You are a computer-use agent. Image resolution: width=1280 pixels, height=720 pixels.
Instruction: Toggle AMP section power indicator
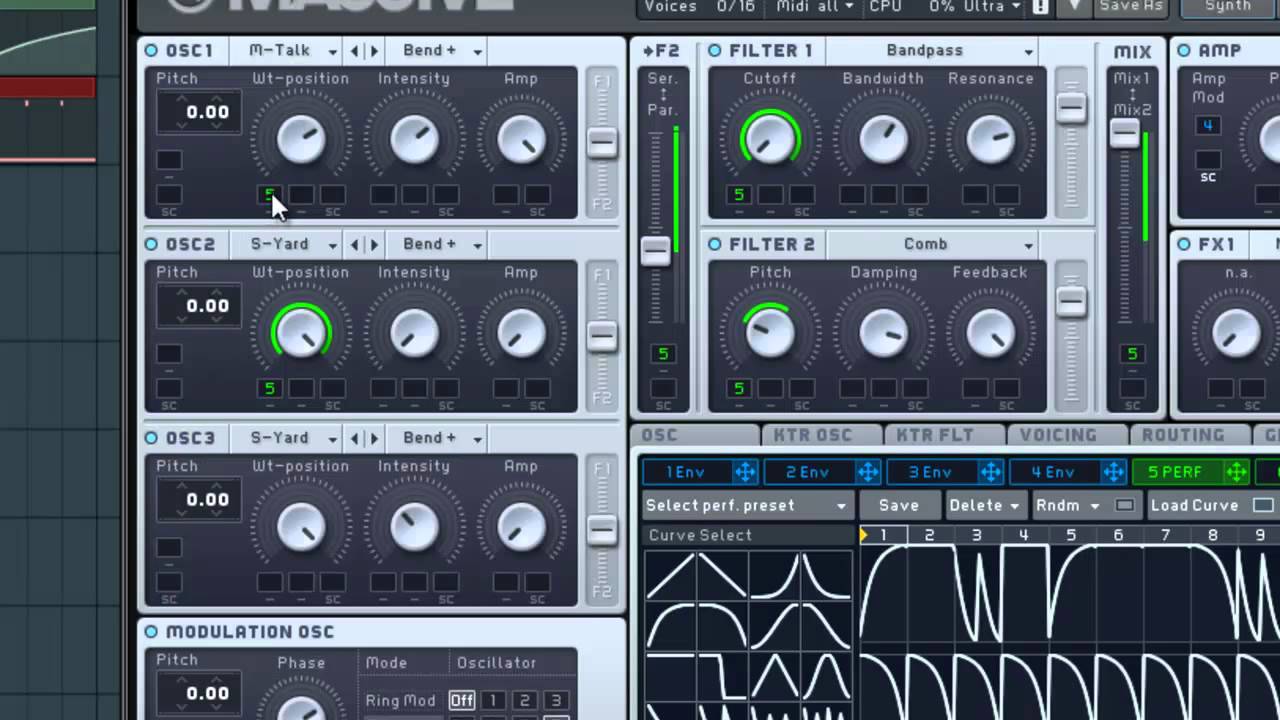tap(1184, 50)
